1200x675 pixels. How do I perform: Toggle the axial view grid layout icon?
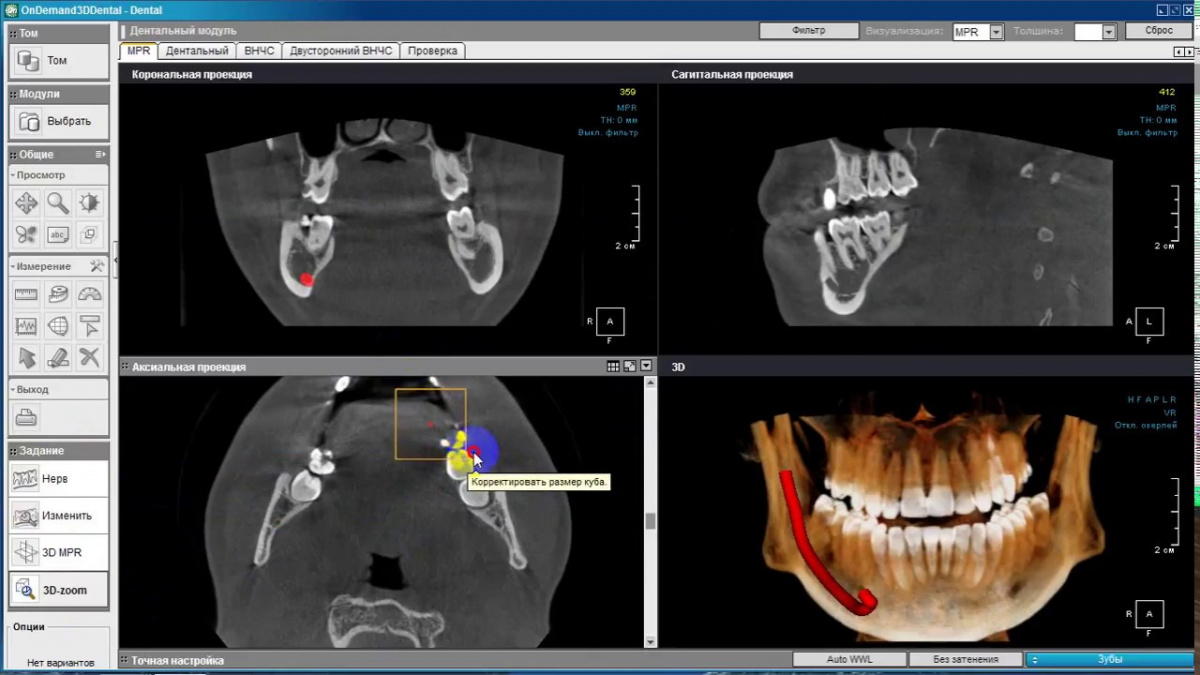pos(613,367)
